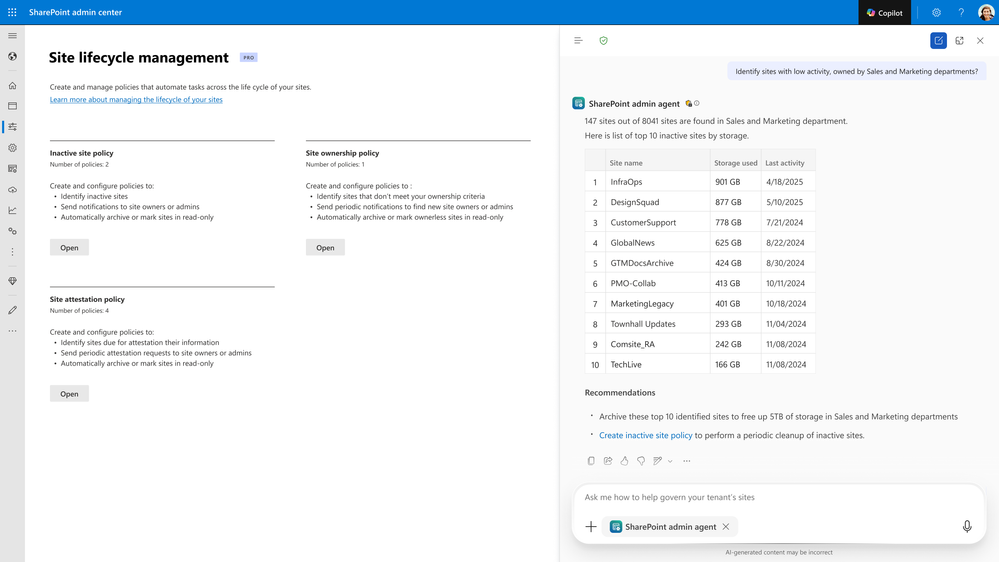Click the SharePoint admin agent header name
Image resolution: width=999 pixels, height=562 pixels.
coord(634,103)
